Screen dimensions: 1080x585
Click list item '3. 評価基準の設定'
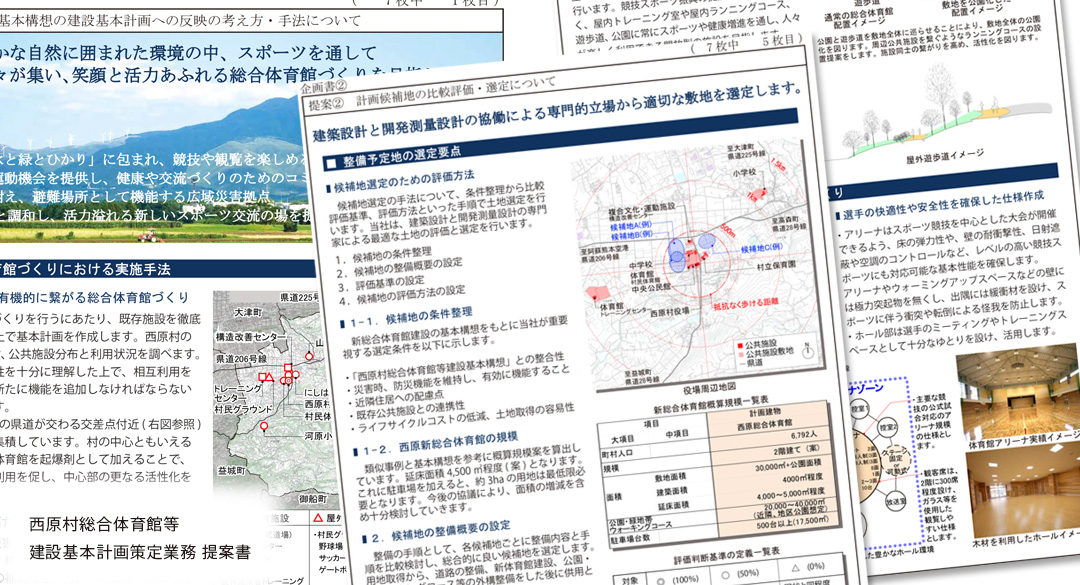pos(381,283)
